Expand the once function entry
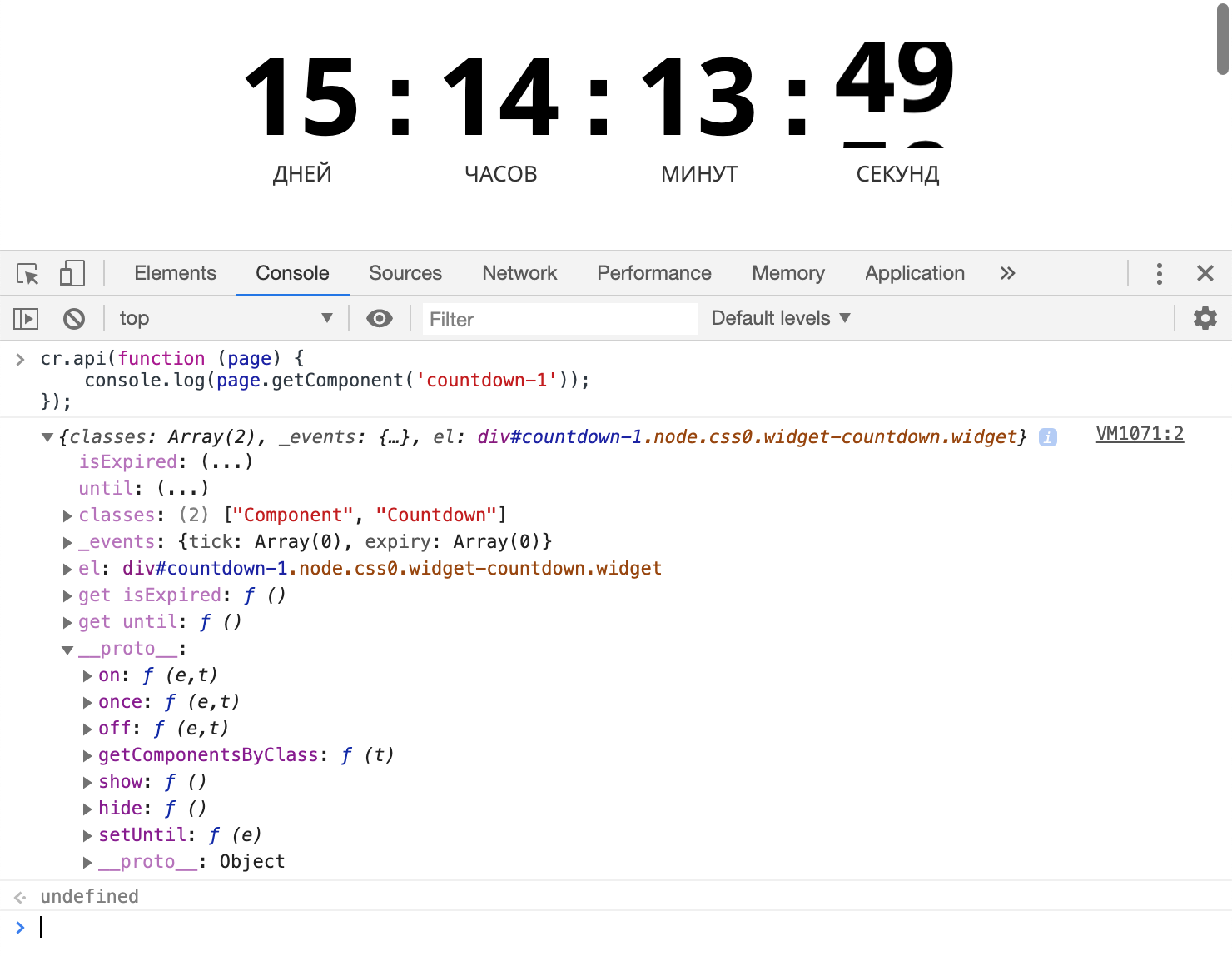The height and width of the screenshot is (956, 1232). click(x=87, y=703)
